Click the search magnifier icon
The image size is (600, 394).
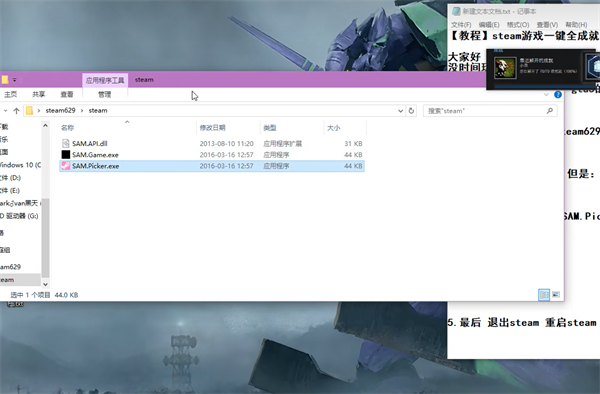[550, 111]
